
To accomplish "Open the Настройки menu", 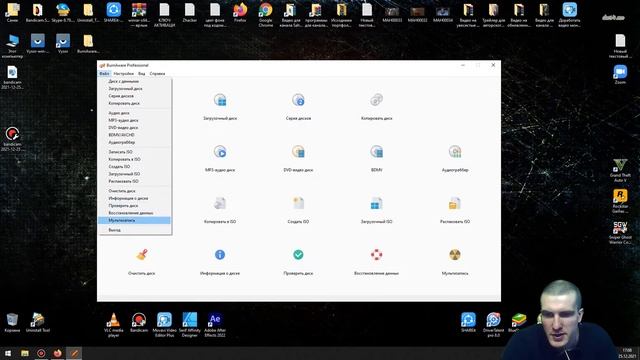I will pyautogui.click(x=124, y=73).
